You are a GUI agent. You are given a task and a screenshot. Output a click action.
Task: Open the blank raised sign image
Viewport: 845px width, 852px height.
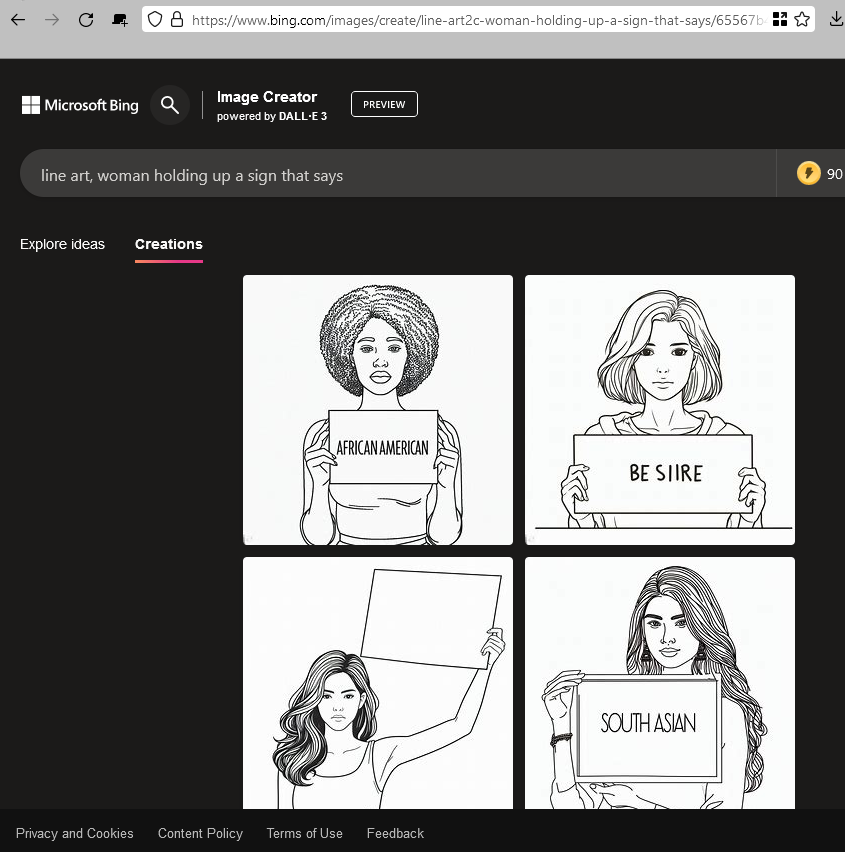[378, 683]
